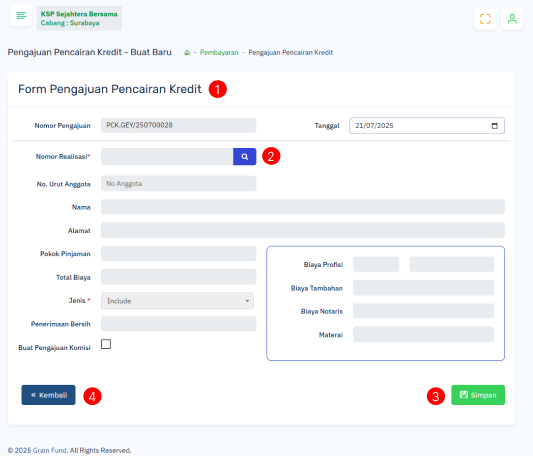Viewport: 533px width, 456px height.
Task: Open Grain Fund footer link
Action: 49,450
